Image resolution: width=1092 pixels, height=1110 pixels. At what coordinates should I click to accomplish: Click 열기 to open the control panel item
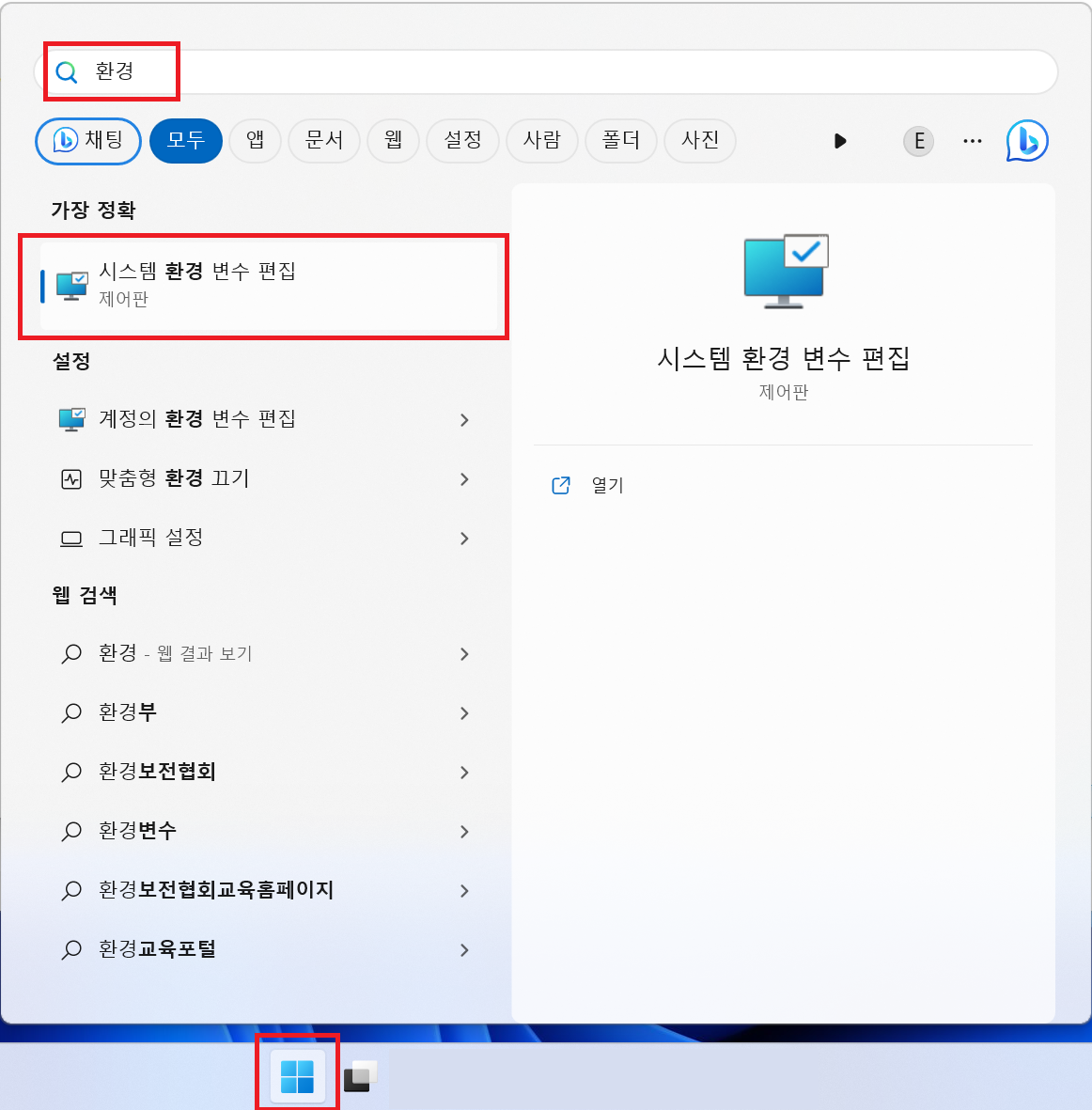pos(607,486)
